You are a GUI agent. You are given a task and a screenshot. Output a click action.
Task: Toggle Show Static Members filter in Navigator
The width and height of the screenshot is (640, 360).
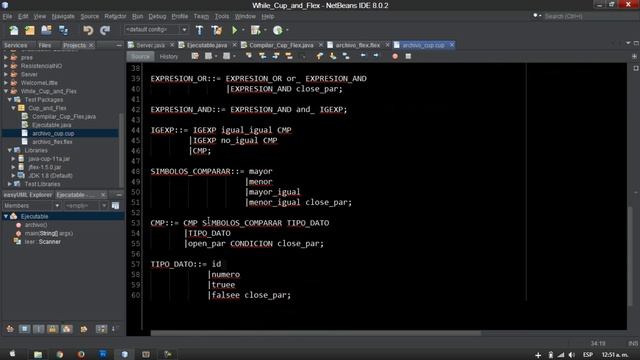pos(38,329)
